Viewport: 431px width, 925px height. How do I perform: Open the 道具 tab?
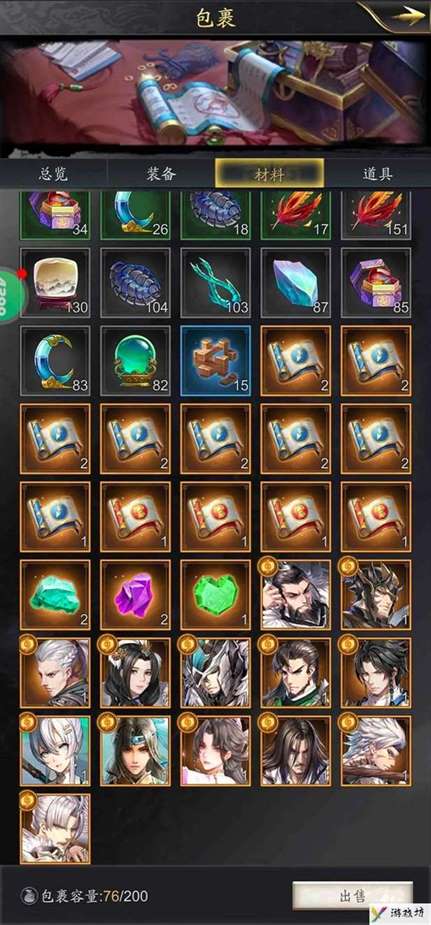(378, 174)
